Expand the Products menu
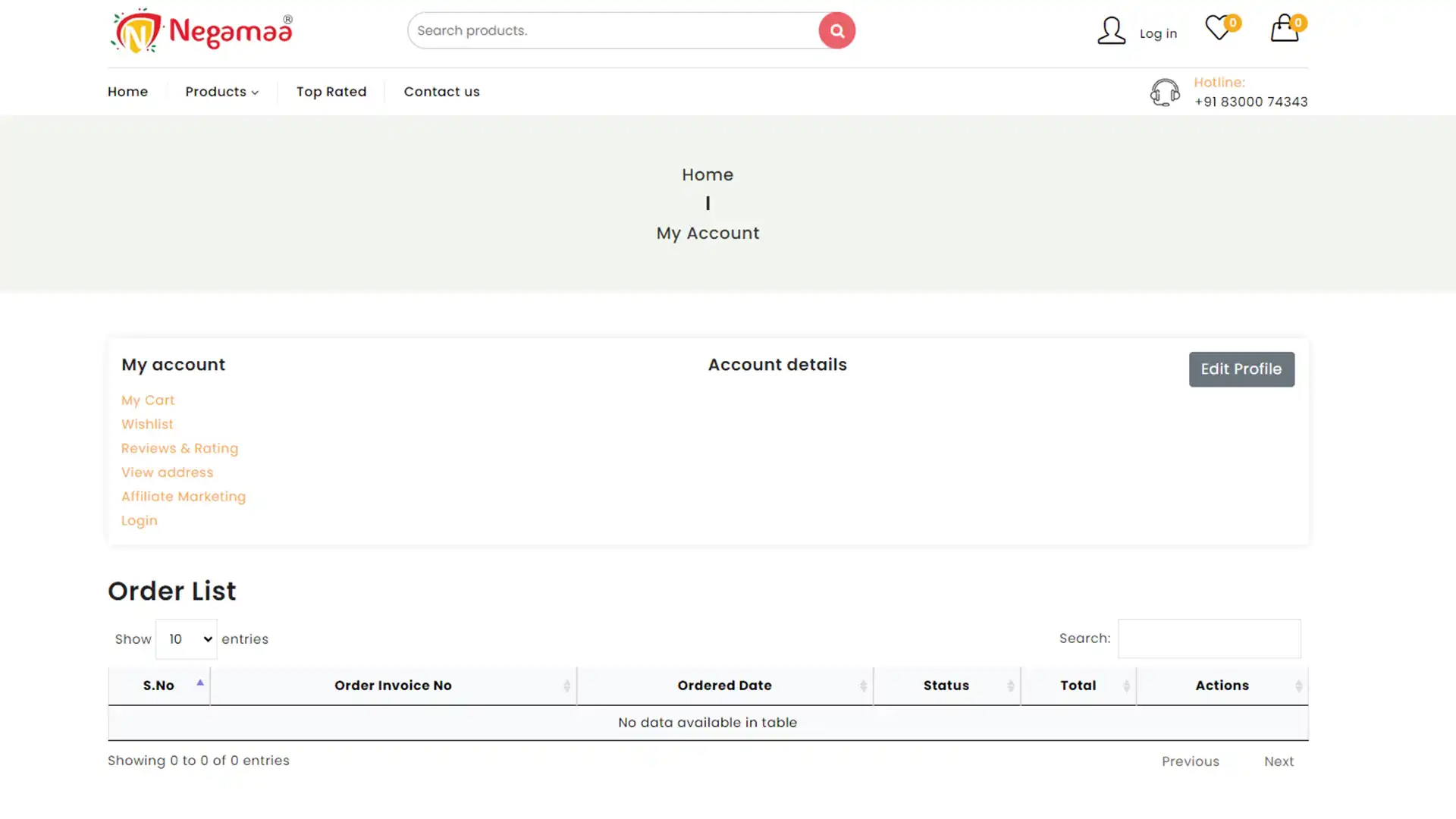Image resolution: width=1456 pixels, height=819 pixels. 221,92
